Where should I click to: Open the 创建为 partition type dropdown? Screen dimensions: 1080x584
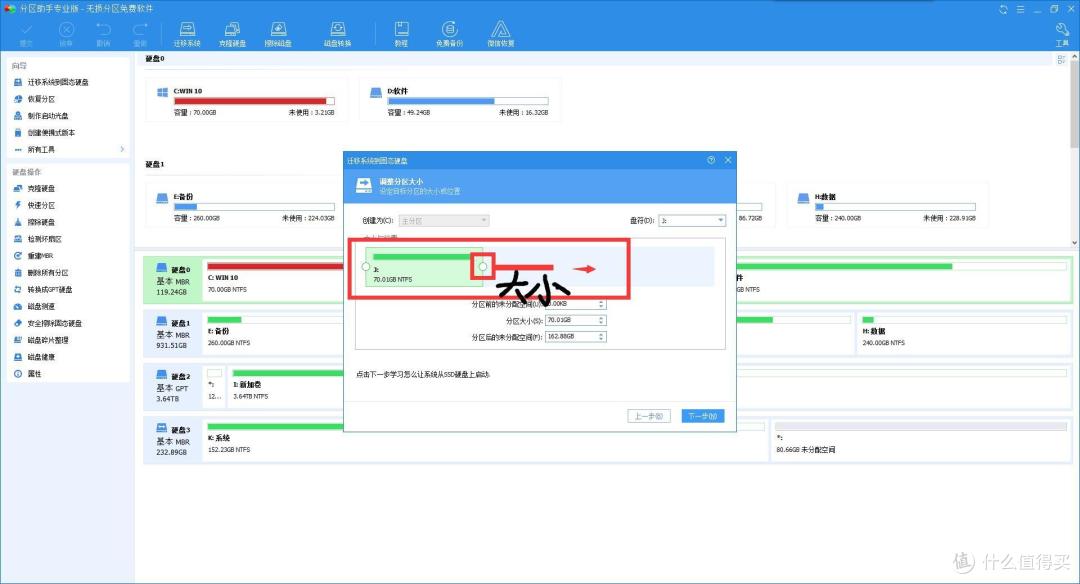coord(443,220)
